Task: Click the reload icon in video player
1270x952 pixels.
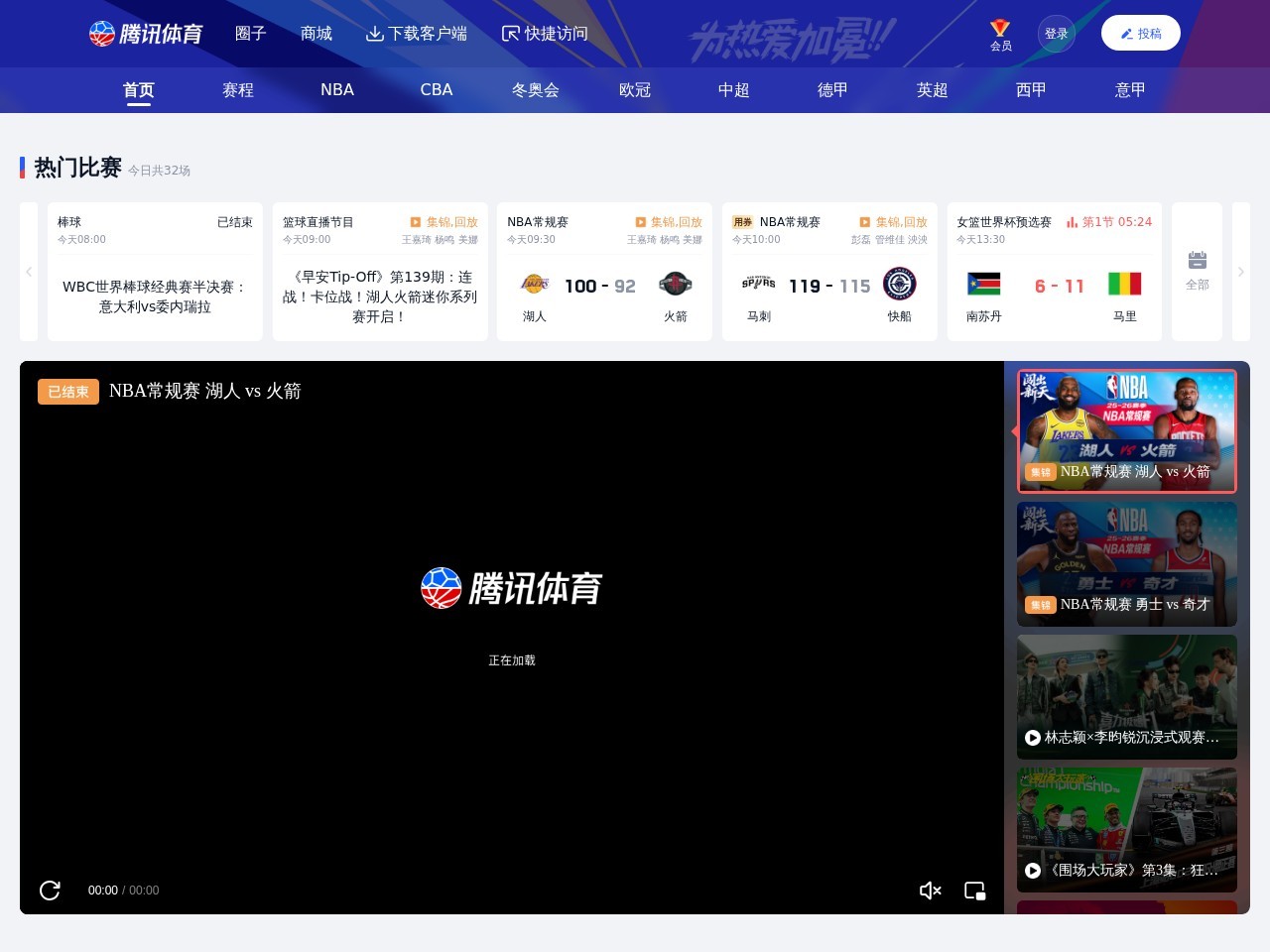Action: [x=50, y=891]
